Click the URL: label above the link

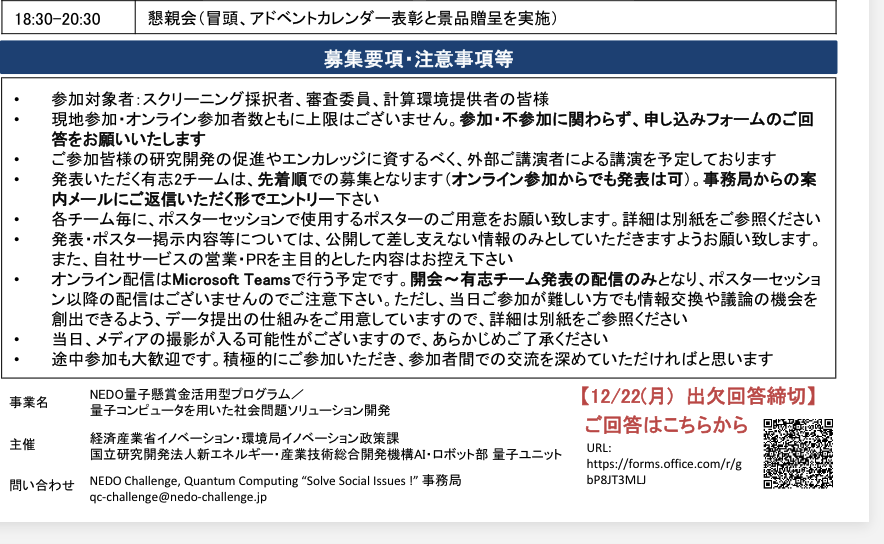pyautogui.click(x=597, y=448)
